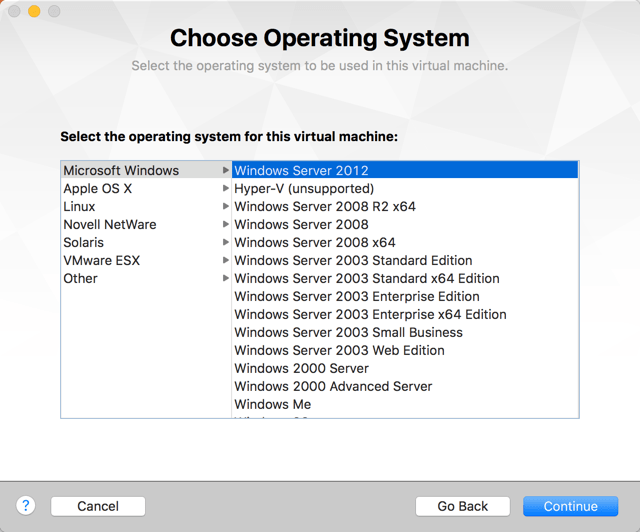Choose Windows Me from the list
The width and height of the screenshot is (640, 532).
coord(273,405)
